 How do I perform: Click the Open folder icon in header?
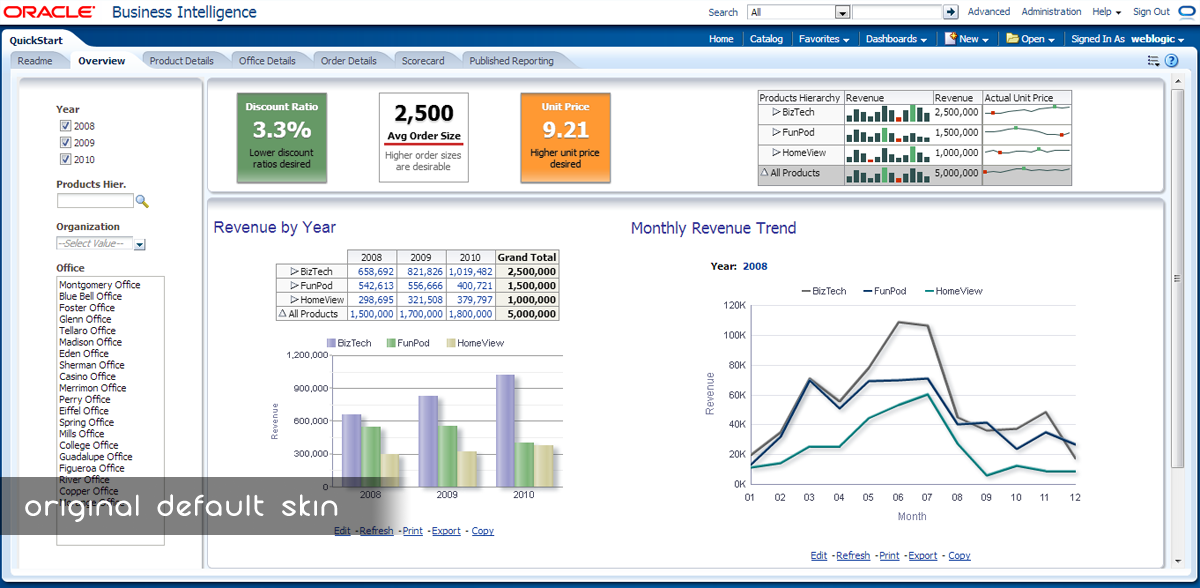point(1012,39)
